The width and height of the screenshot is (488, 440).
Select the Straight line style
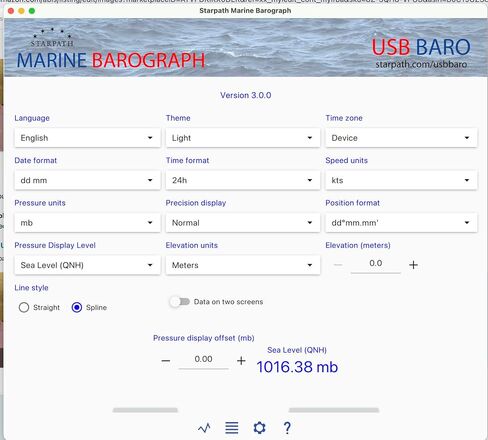point(24,307)
